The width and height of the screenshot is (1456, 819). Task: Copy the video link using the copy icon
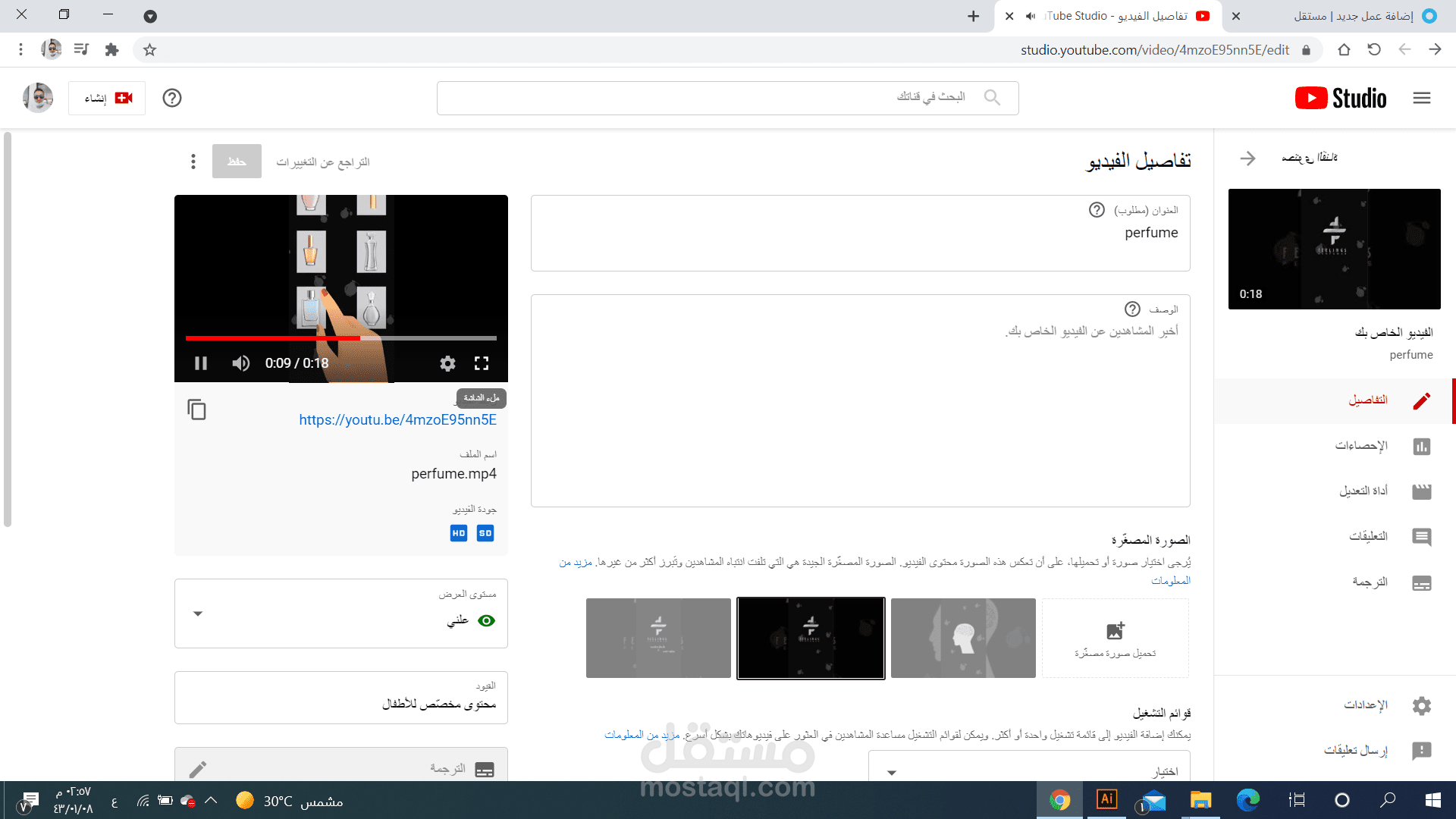tap(197, 410)
